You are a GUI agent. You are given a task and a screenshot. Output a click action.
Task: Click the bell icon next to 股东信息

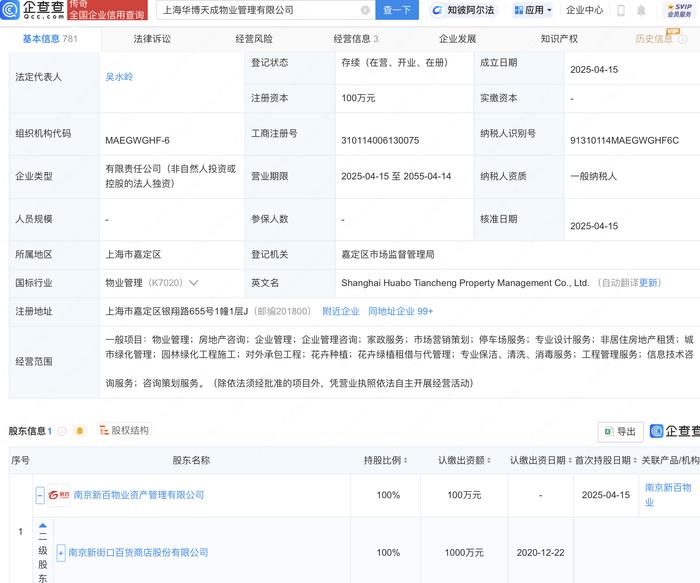80,431
